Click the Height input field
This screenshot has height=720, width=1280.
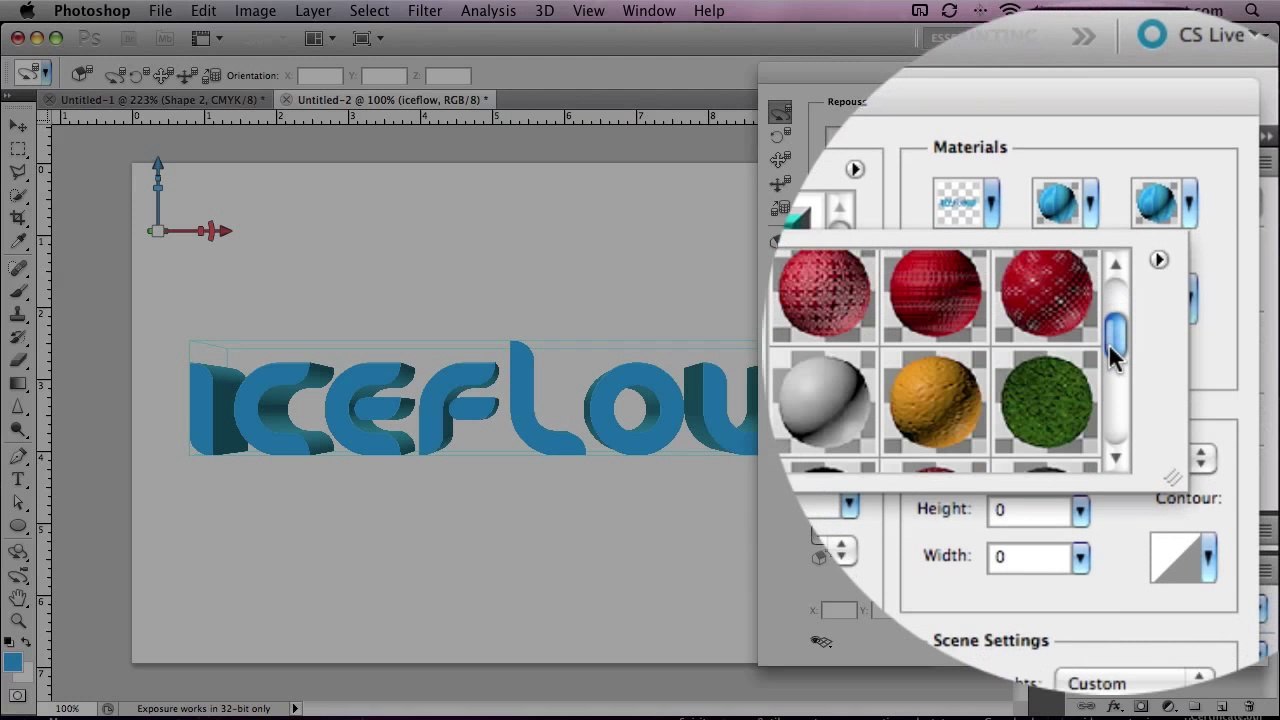click(1030, 510)
